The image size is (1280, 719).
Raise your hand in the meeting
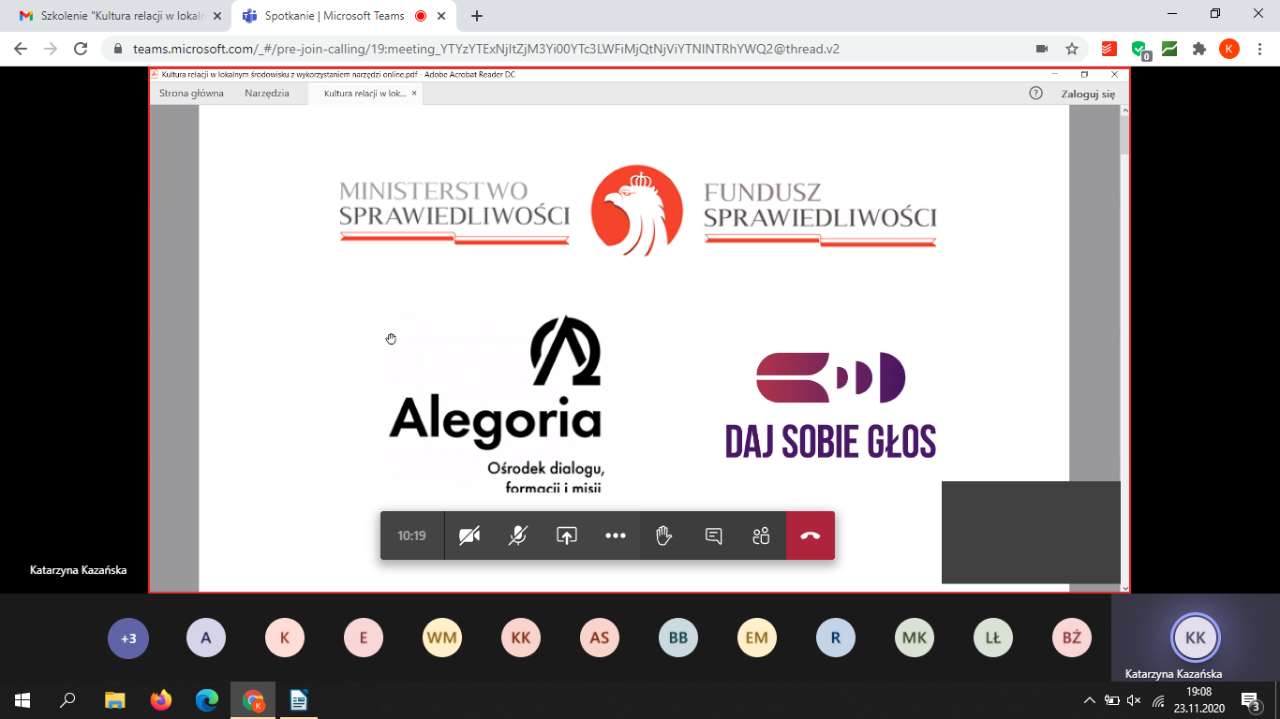(x=664, y=536)
